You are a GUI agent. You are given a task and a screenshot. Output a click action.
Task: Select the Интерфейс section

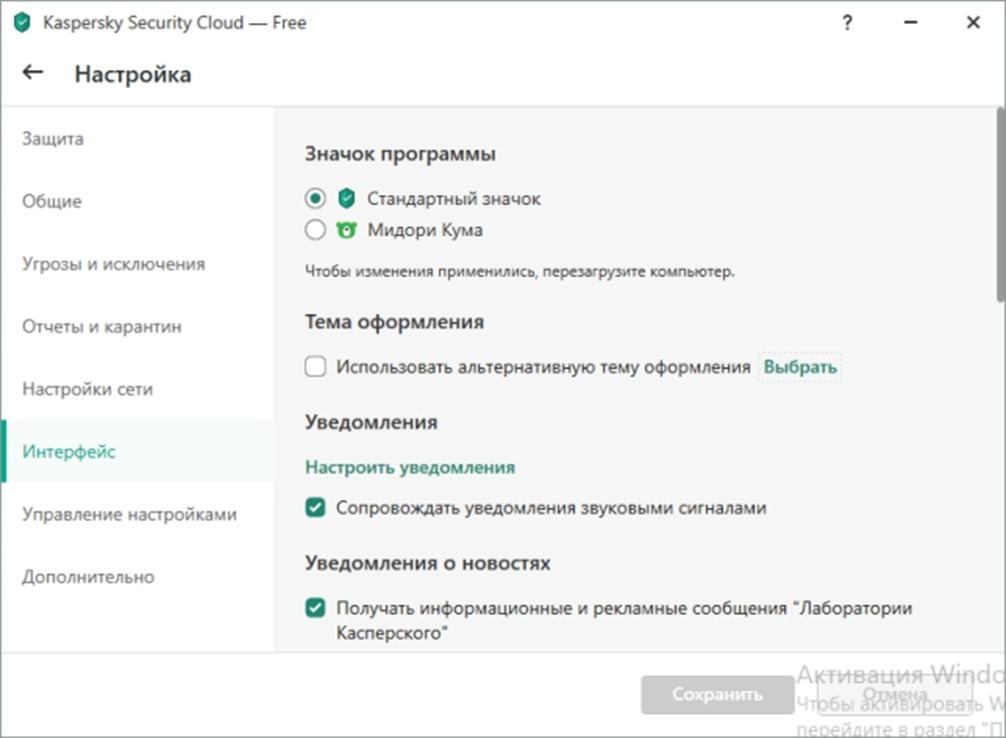coord(137,451)
